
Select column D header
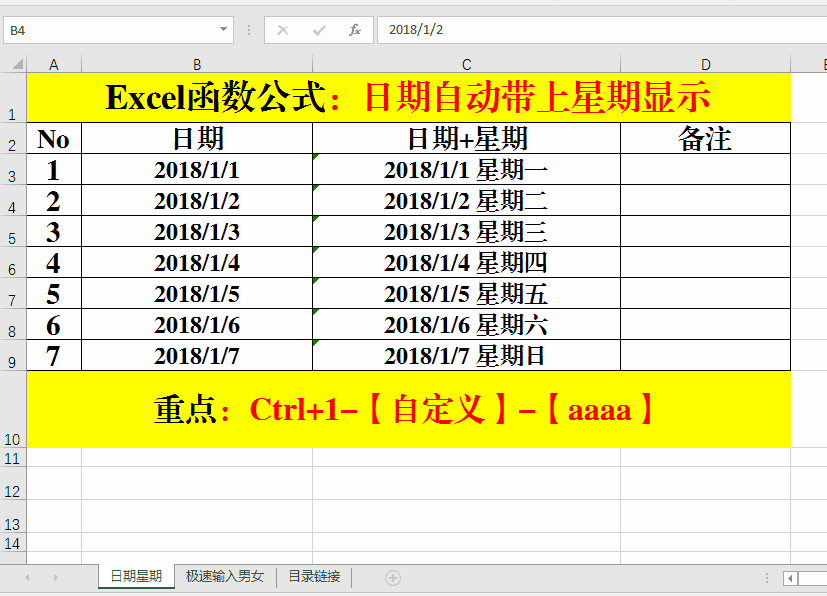pyautogui.click(x=705, y=64)
